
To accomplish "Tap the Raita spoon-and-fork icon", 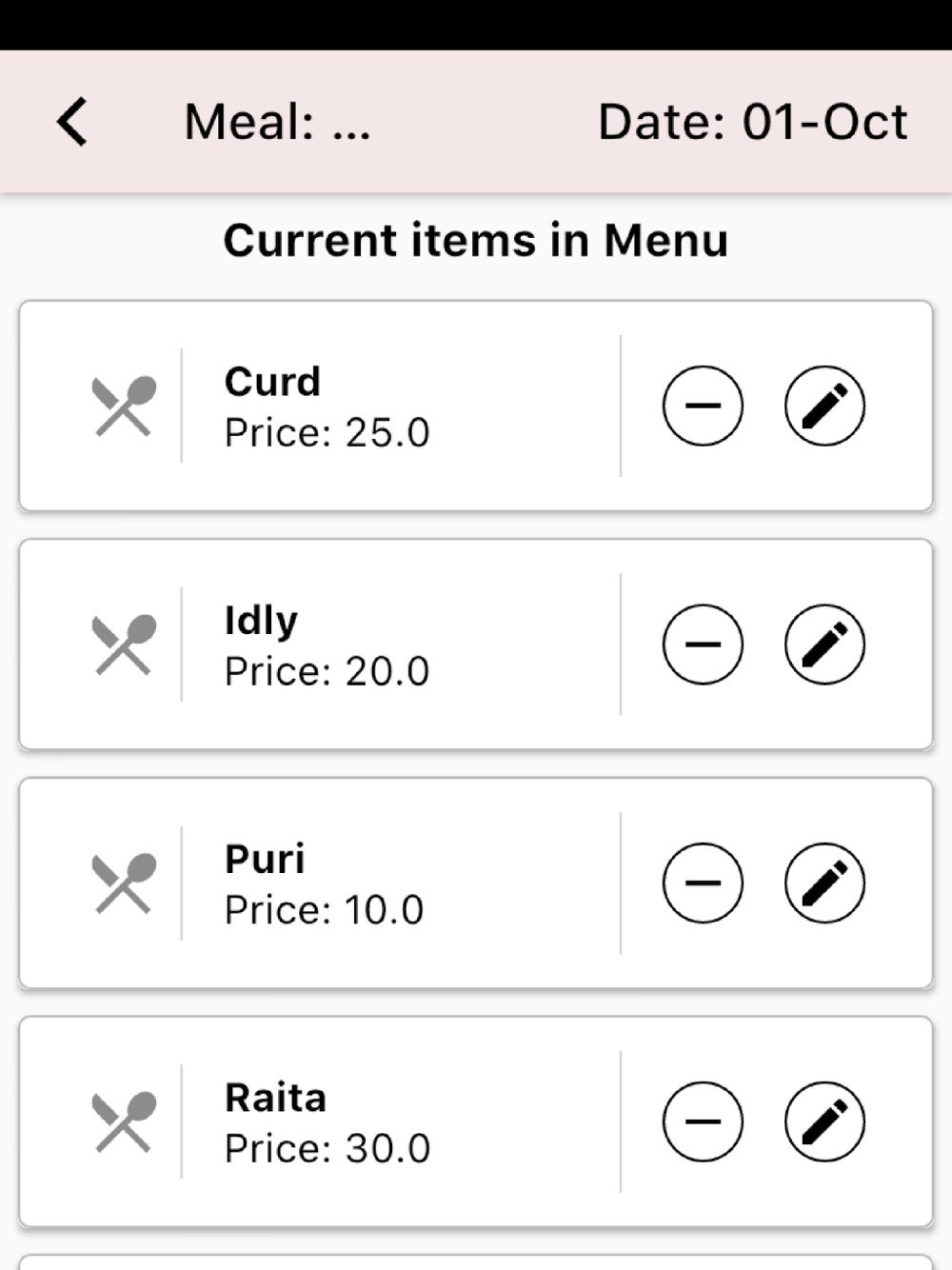I will pos(124,1122).
